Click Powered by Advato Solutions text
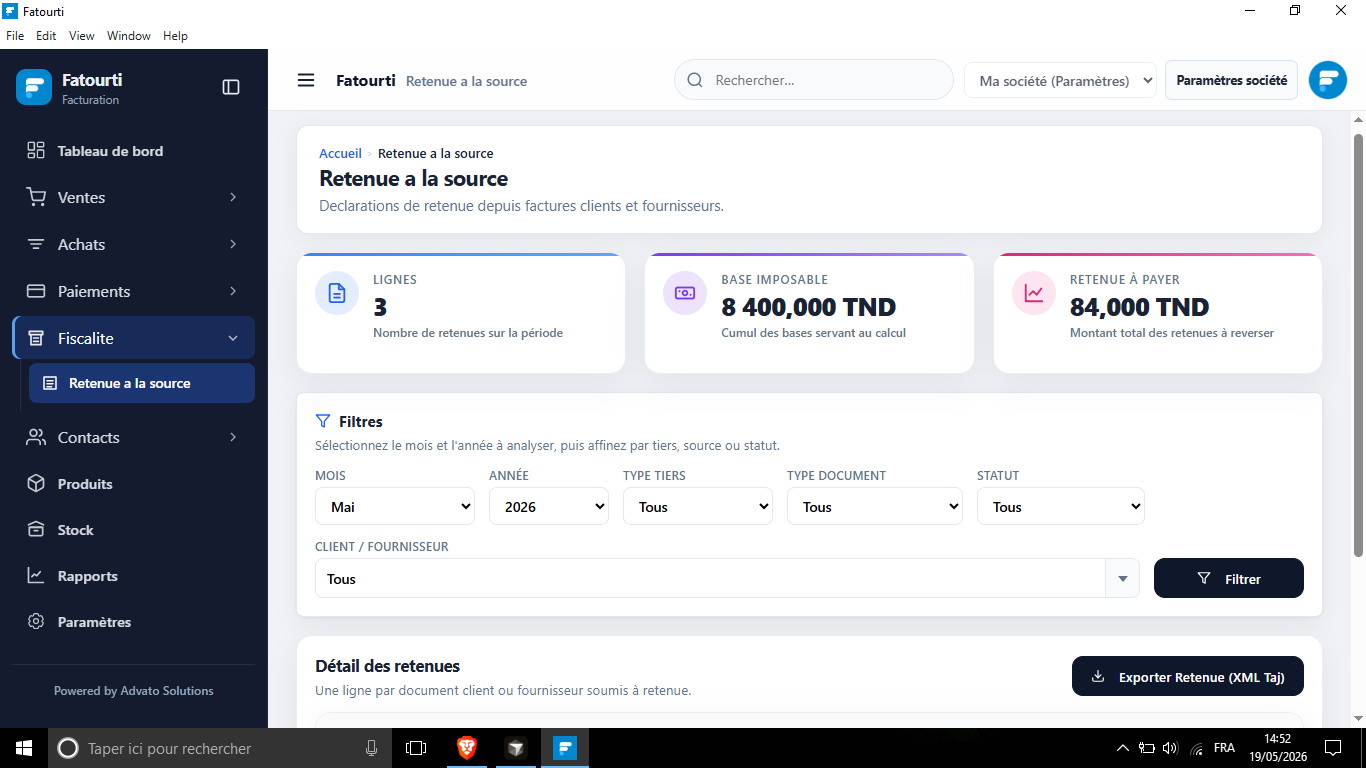 point(134,691)
